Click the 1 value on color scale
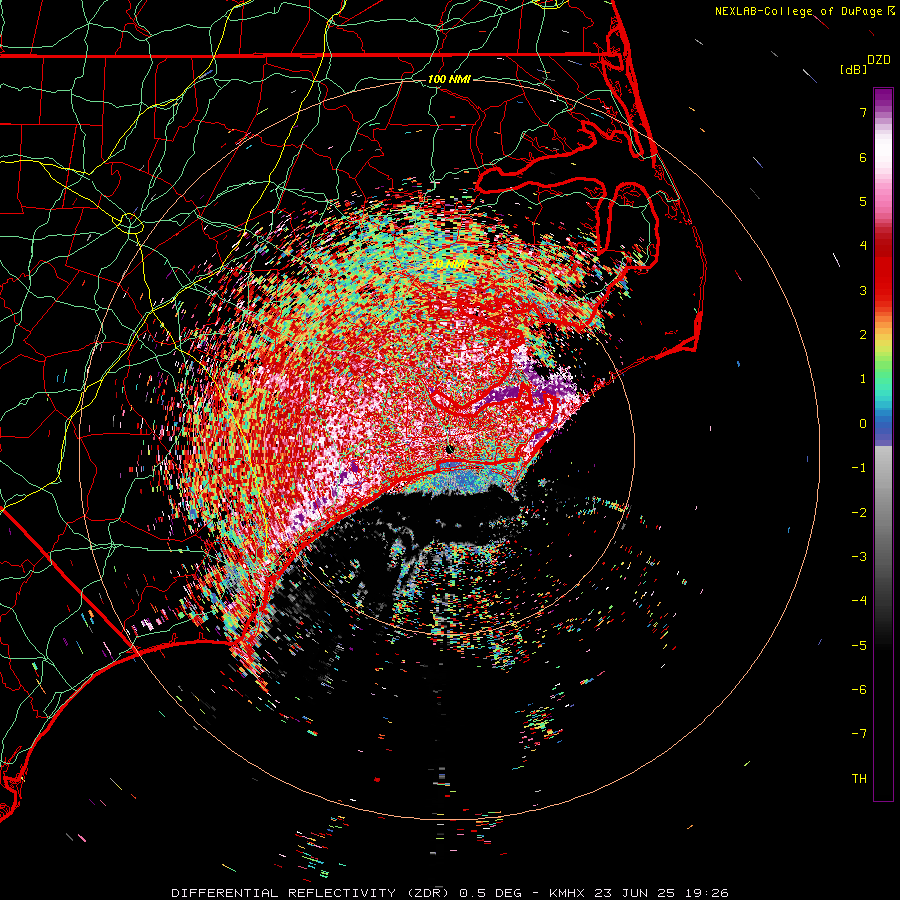This screenshot has height=900, width=900. (863, 379)
